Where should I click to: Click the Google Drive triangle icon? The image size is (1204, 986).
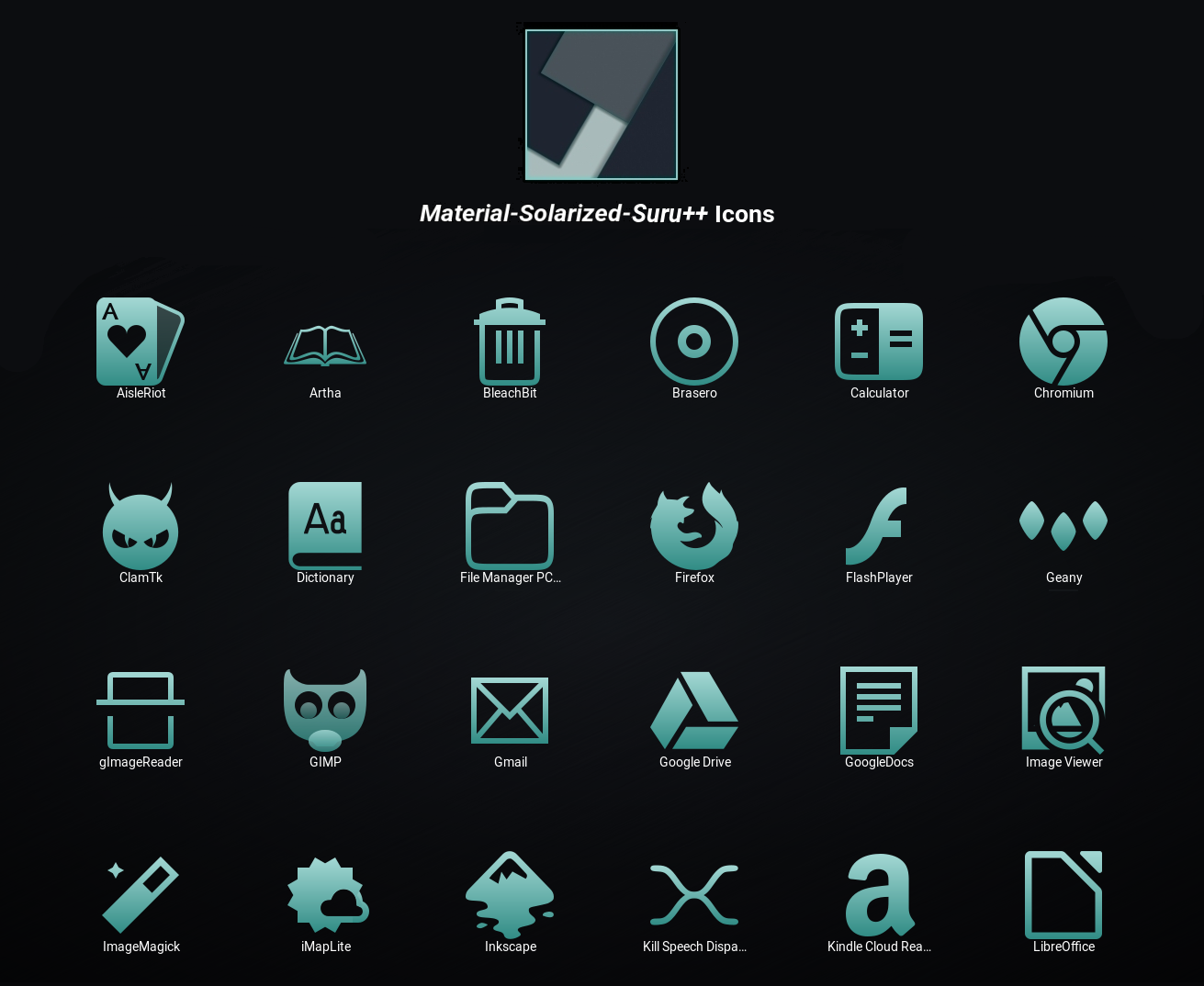694,711
